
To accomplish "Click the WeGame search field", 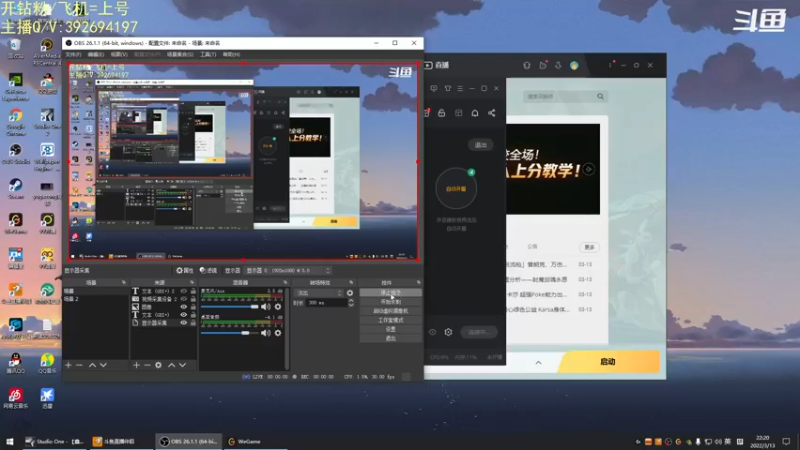I will pos(564,96).
